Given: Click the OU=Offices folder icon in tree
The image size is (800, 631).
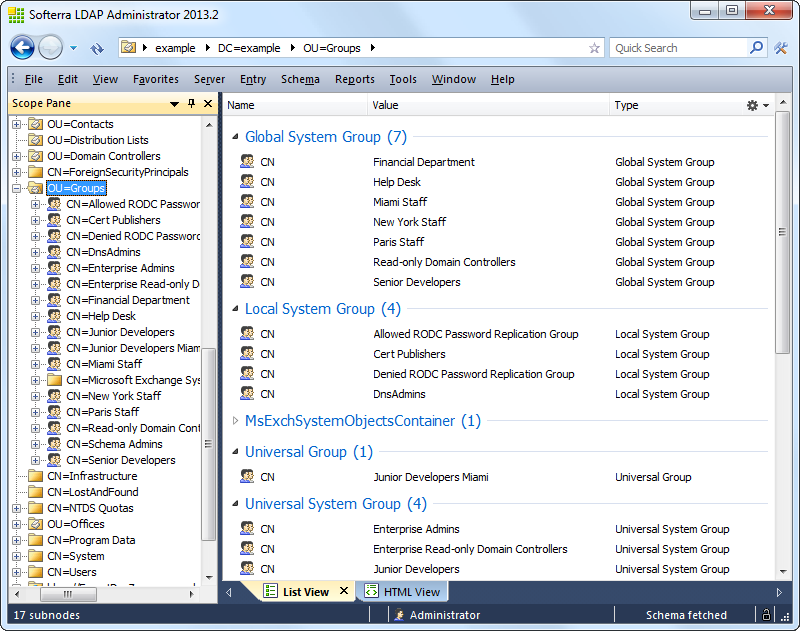Looking at the screenshot, I should click(35, 524).
